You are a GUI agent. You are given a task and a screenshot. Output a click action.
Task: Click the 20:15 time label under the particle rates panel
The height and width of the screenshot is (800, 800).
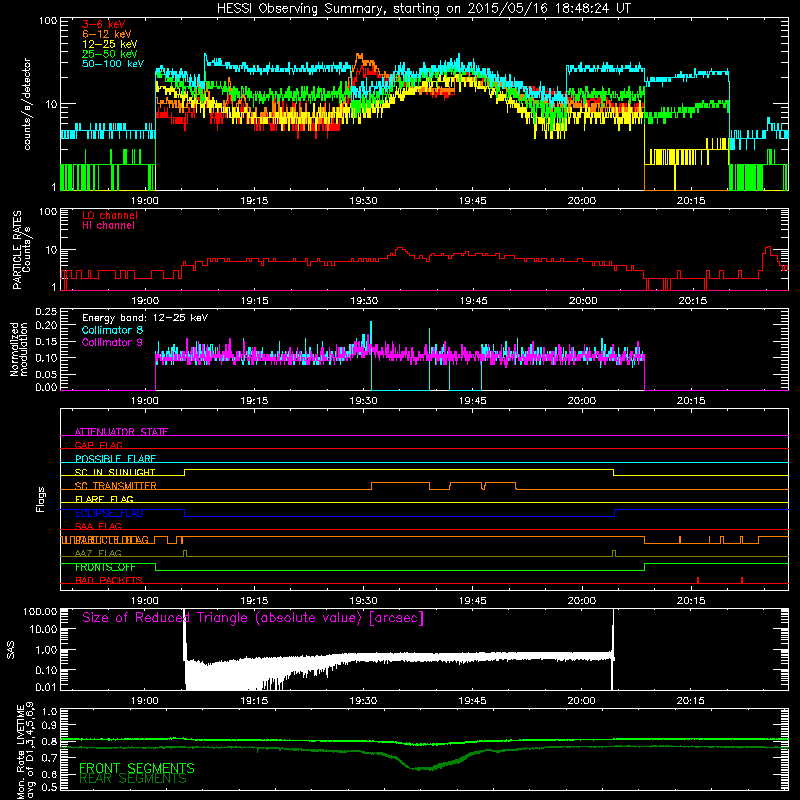(692, 301)
